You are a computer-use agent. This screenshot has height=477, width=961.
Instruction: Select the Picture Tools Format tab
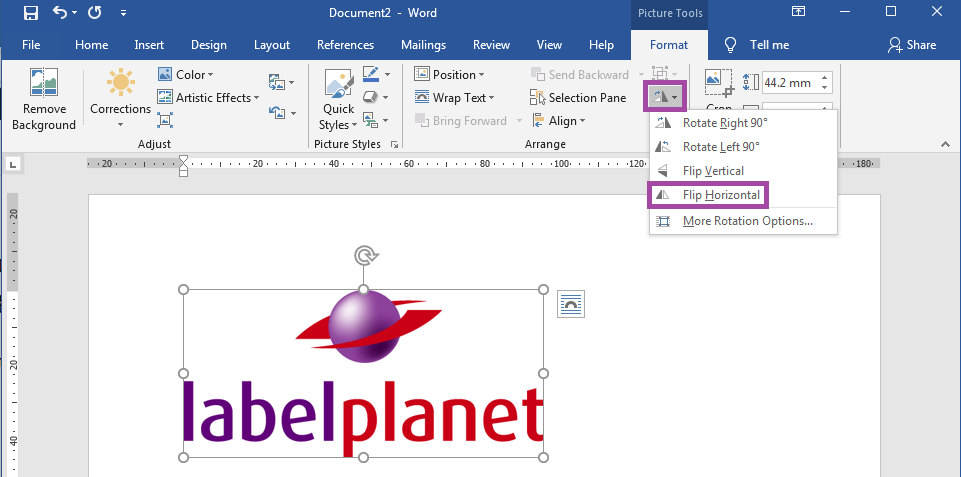pyautogui.click(x=669, y=45)
